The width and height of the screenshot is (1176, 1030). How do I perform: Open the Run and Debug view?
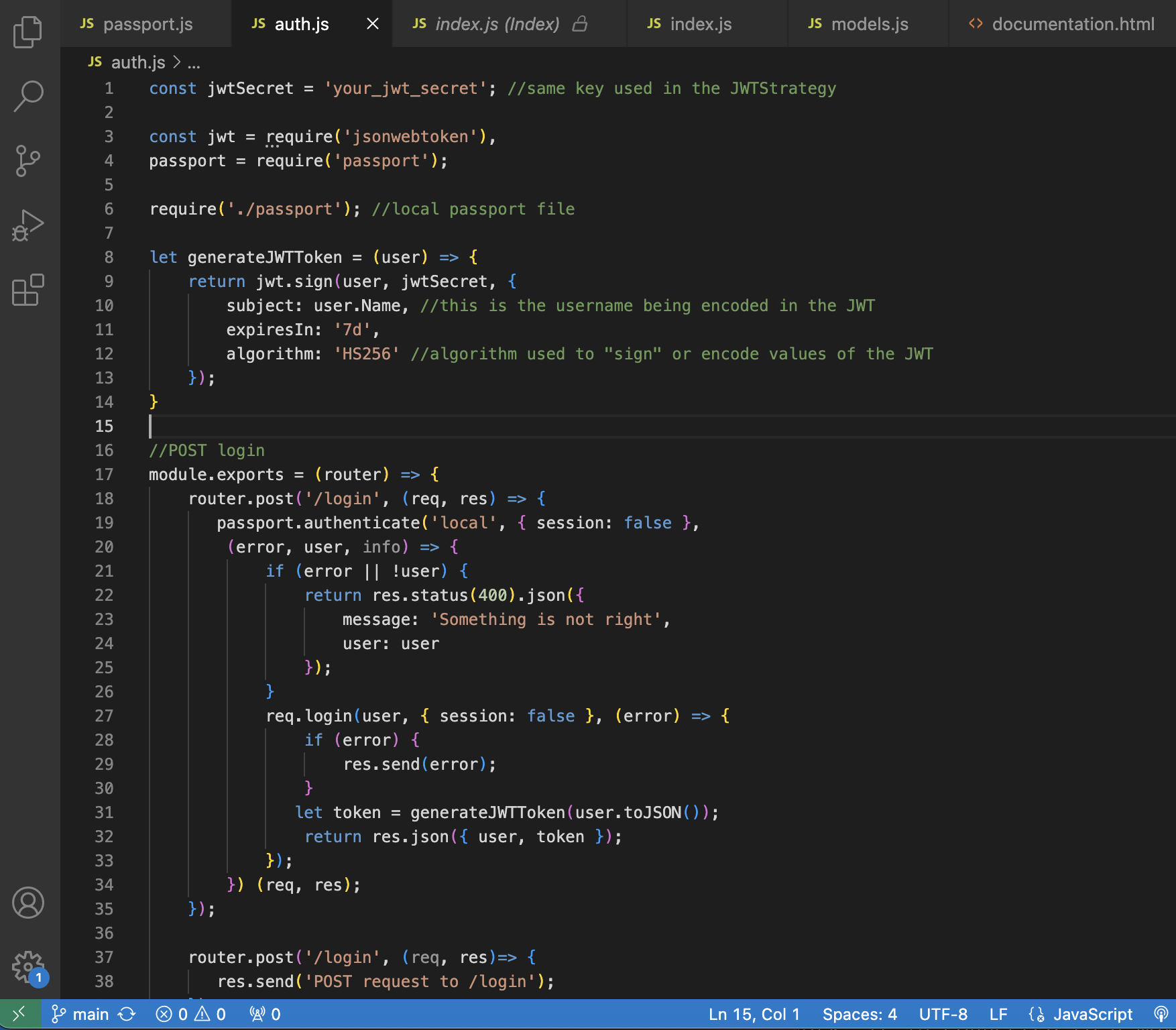click(28, 225)
